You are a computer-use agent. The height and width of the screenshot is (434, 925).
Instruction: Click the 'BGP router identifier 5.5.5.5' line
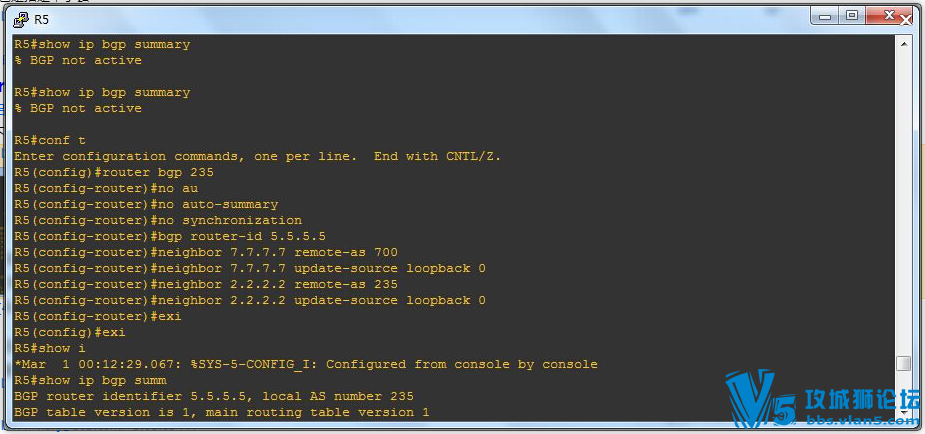(x=214, y=396)
